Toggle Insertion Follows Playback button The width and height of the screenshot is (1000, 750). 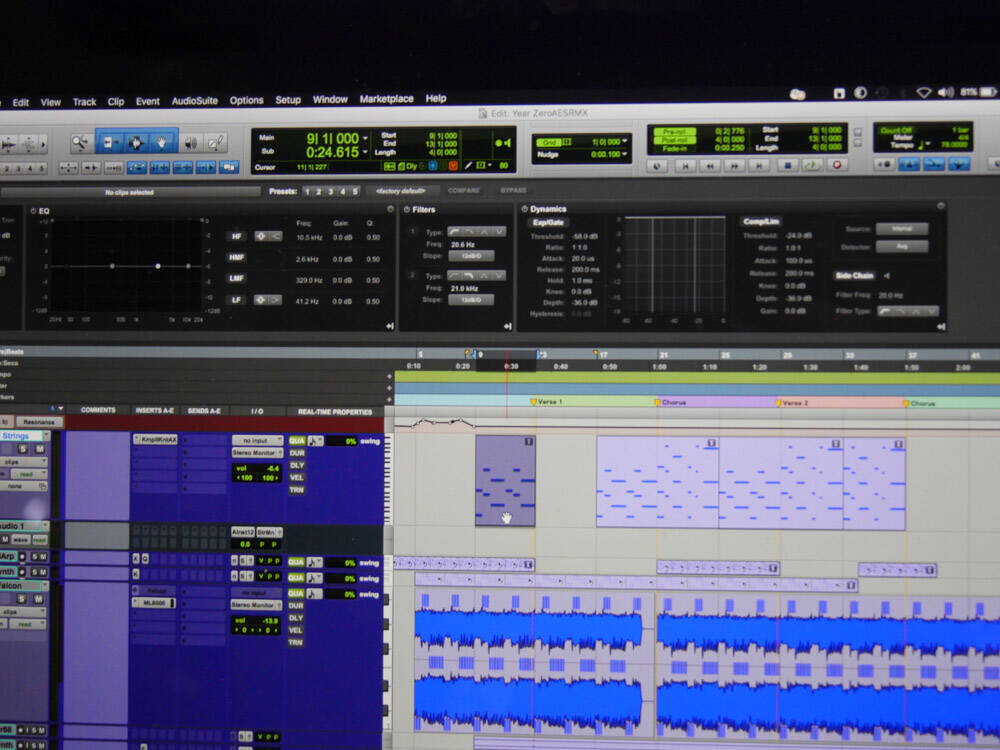[205, 168]
